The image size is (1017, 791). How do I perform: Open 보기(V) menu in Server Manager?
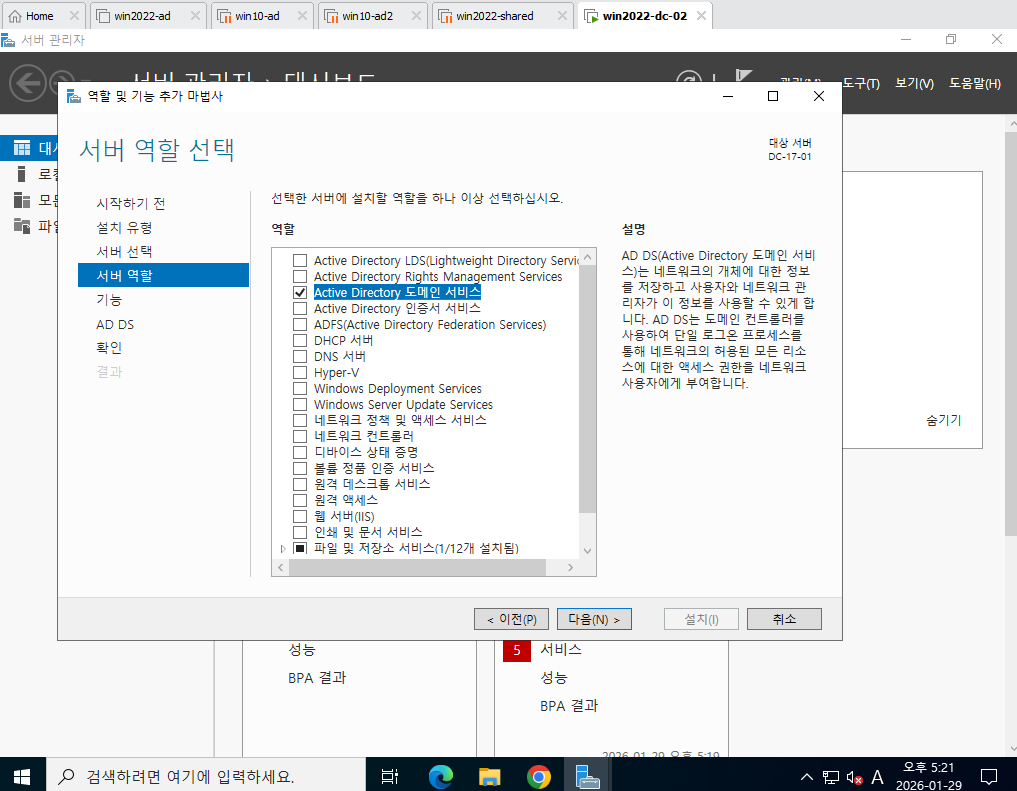point(915,84)
